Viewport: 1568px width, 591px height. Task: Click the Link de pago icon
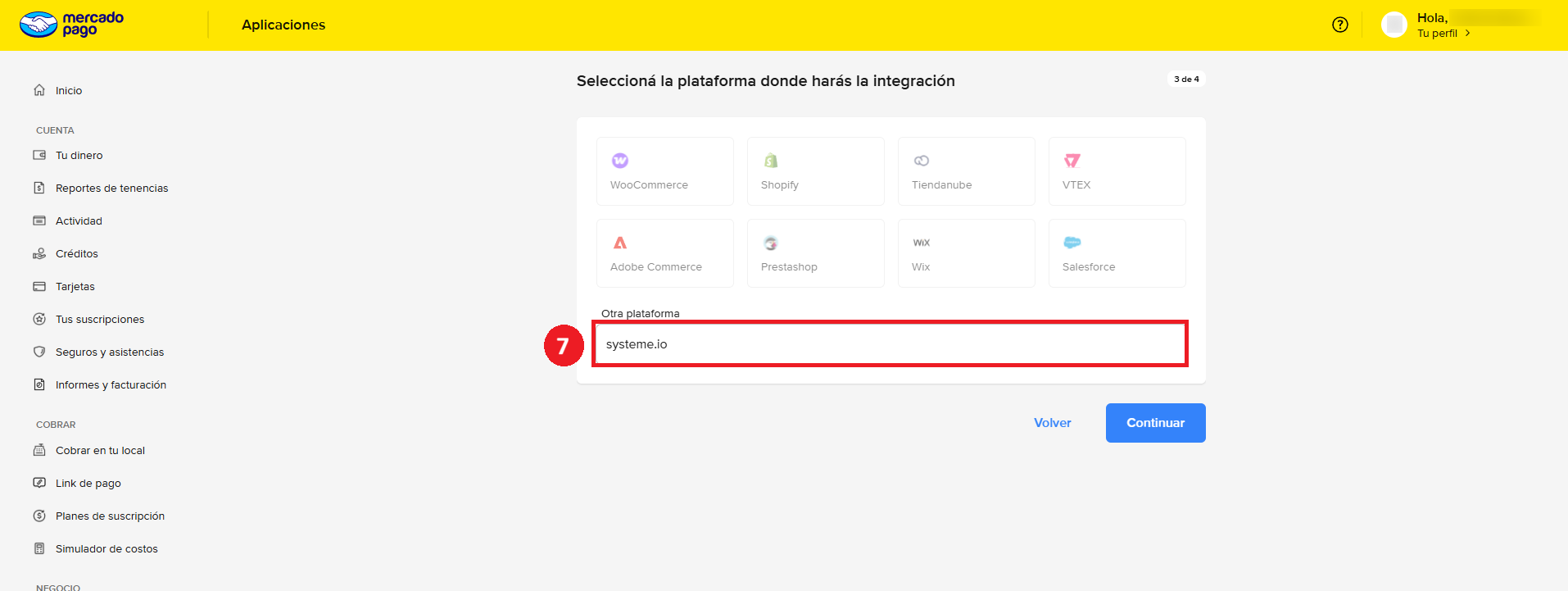[39, 483]
